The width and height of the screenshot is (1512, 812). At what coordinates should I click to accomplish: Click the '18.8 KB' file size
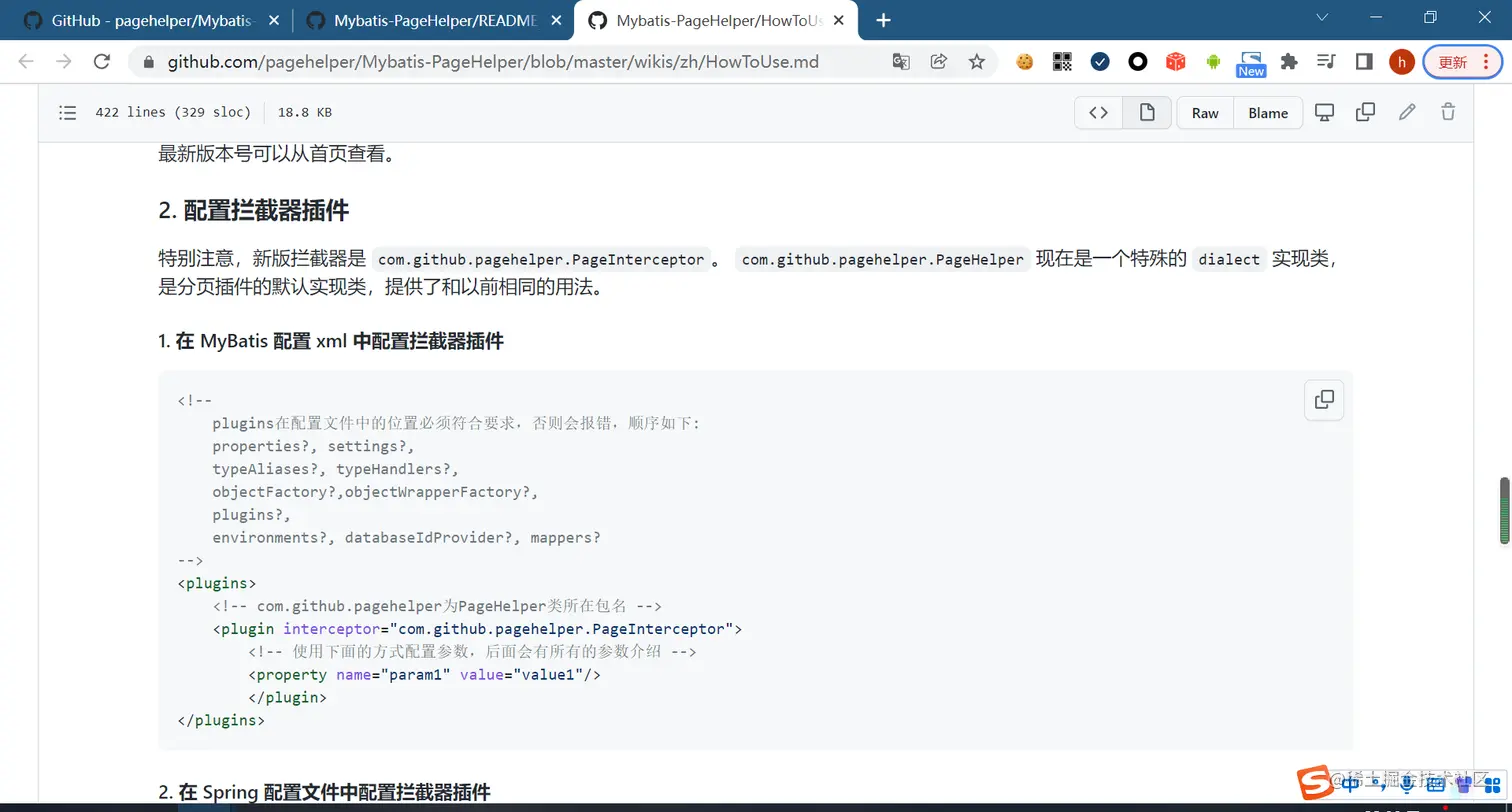click(x=305, y=112)
